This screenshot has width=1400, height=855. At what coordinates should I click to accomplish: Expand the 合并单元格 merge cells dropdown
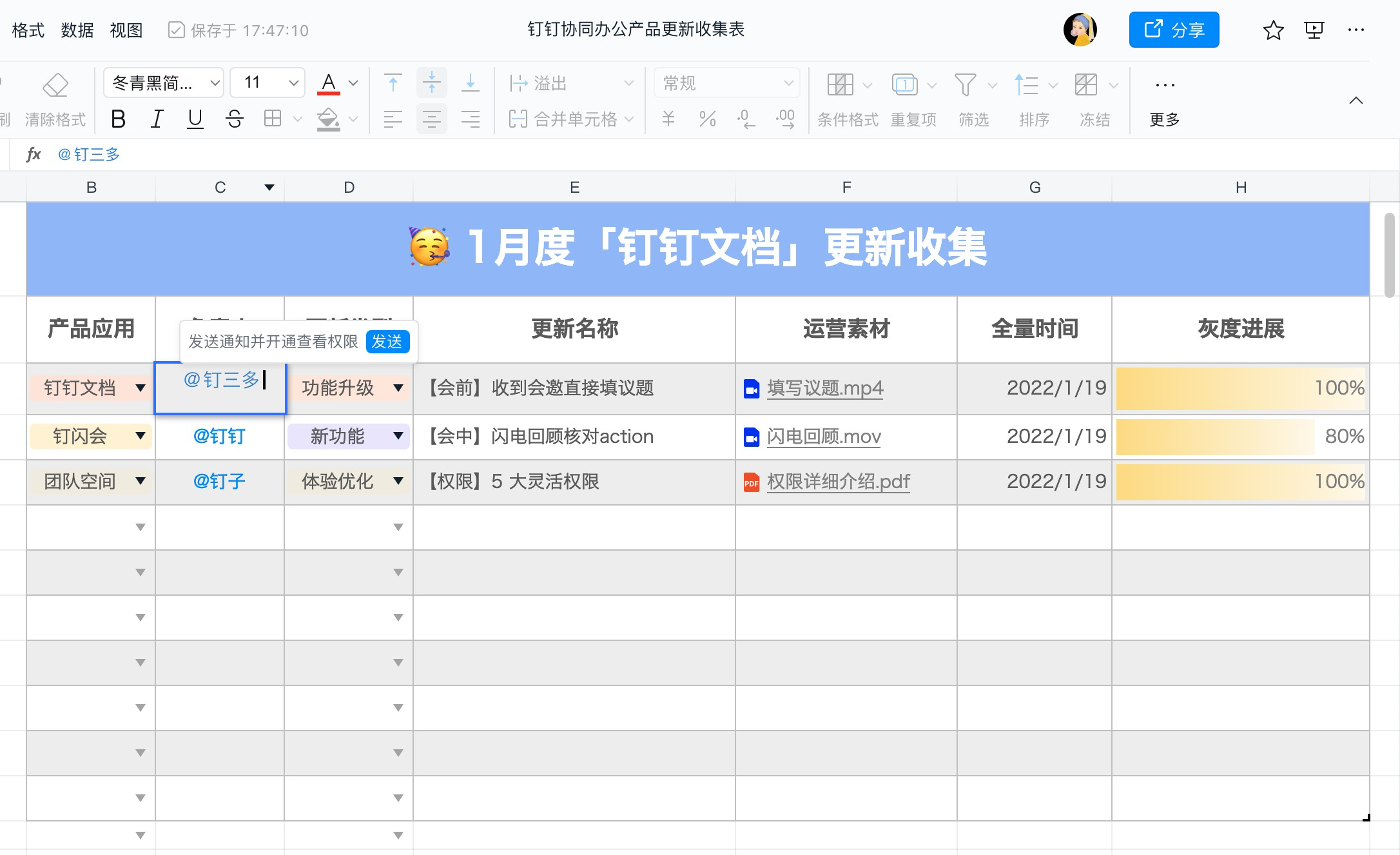pyautogui.click(x=630, y=119)
